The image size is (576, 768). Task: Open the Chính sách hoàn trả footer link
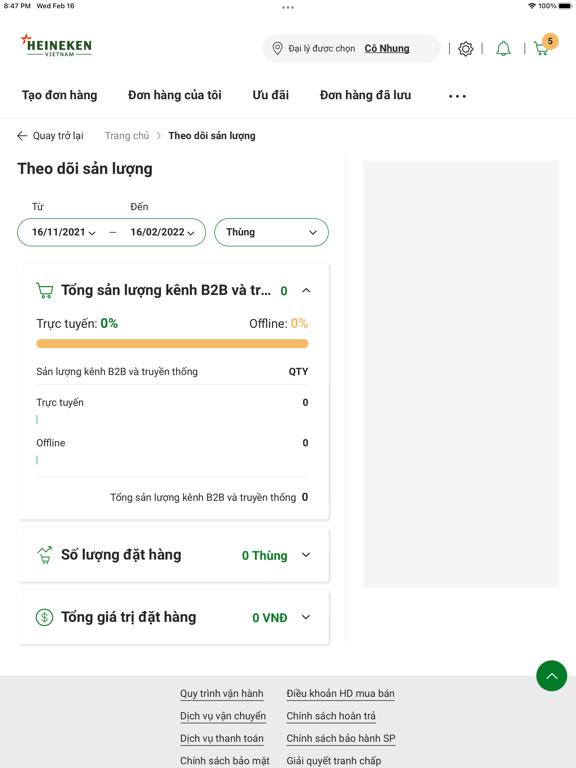tap(331, 716)
